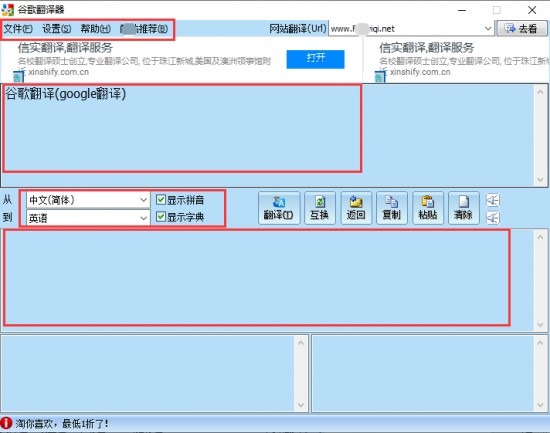Paste text with the 粘贴 button
This screenshot has height=433, width=550.
(428, 208)
